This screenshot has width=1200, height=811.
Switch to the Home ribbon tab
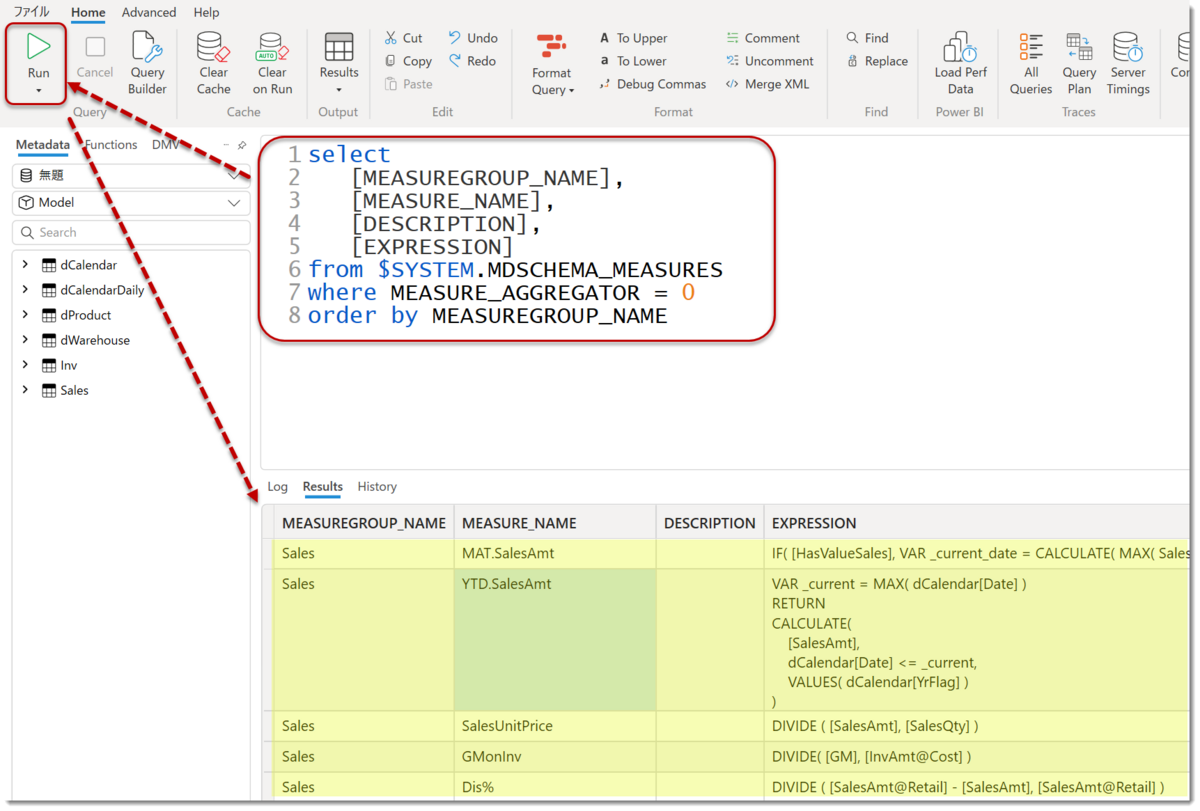88,13
